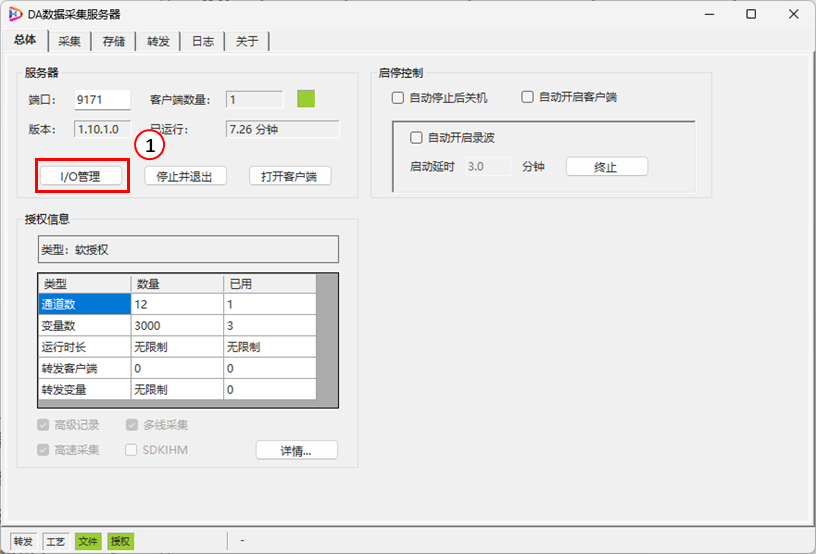
Task: Select the 变量数 row cell
Action: [x=84, y=326]
